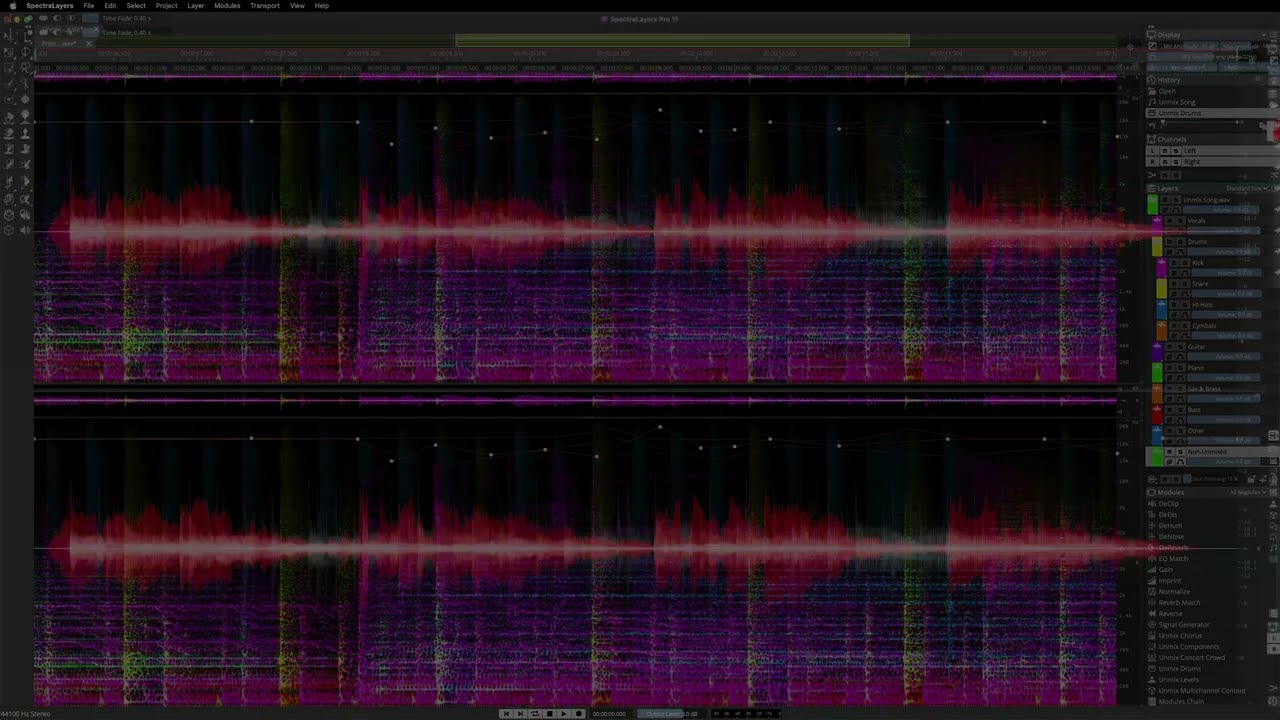Open the Project menu
Screen dimensions: 1280x720
[x=166, y=5]
